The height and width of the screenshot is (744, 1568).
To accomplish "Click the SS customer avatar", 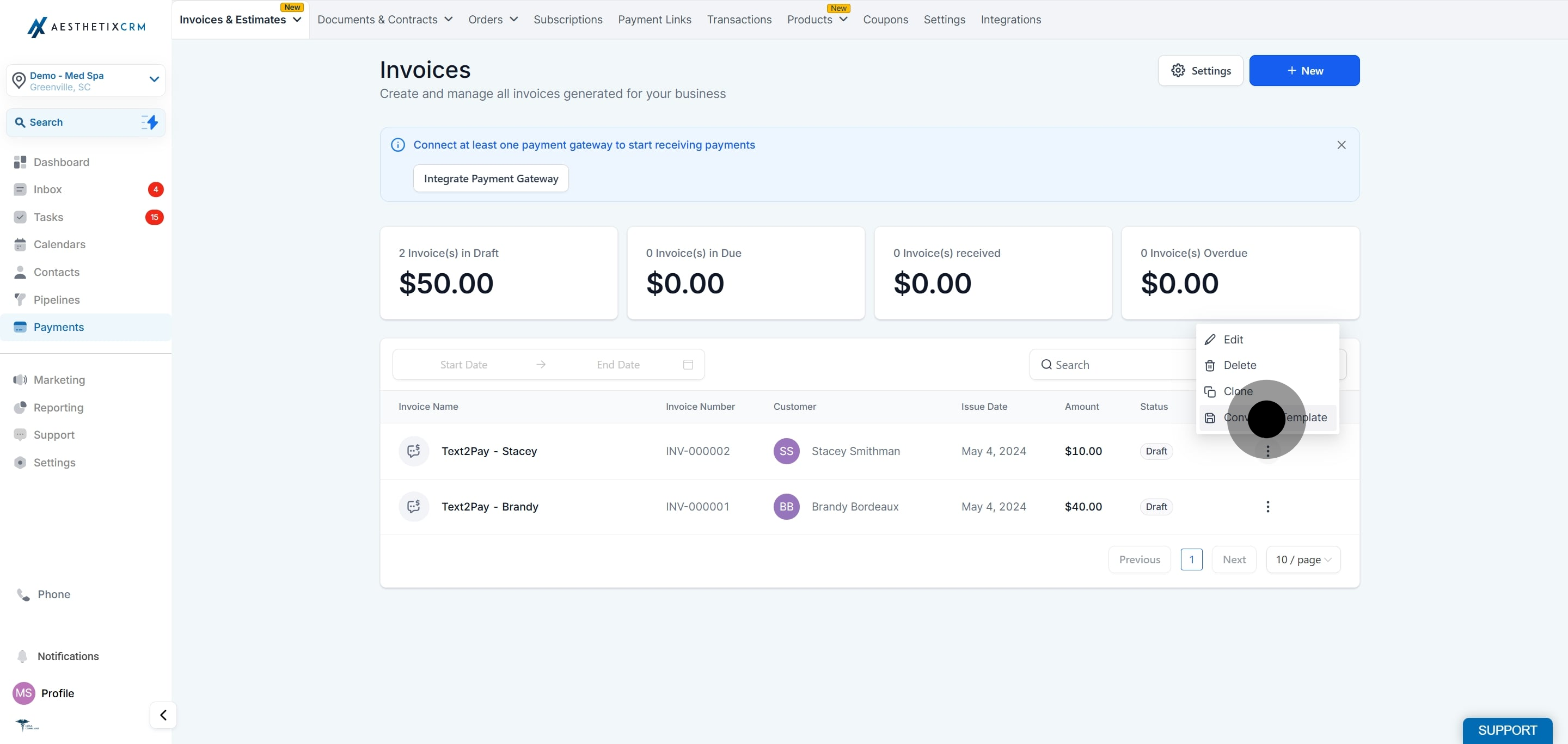I will coord(786,451).
